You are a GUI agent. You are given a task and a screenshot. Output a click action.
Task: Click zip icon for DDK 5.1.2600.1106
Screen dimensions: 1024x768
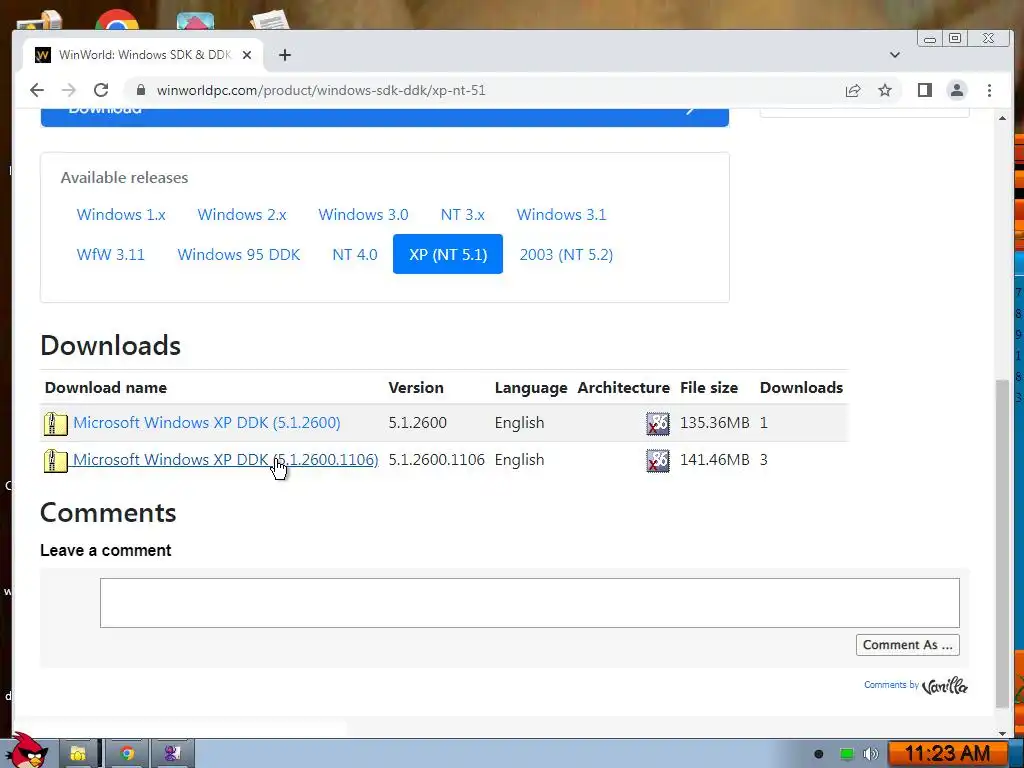click(x=56, y=460)
